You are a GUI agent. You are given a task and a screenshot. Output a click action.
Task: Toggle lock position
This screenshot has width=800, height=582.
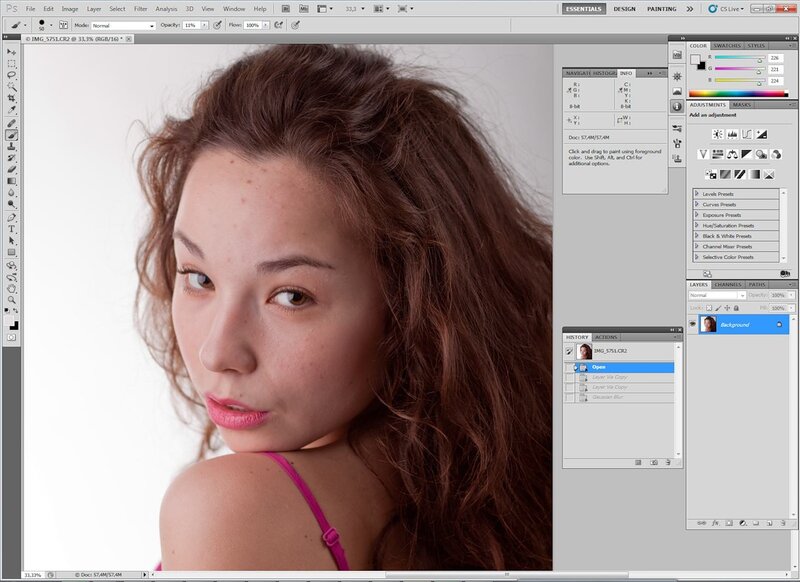(x=727, y=308)
